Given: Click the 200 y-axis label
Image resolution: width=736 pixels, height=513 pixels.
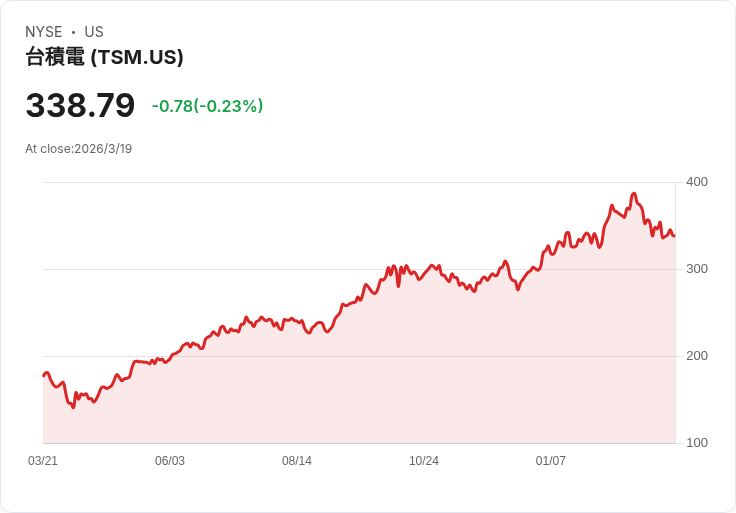Looking at the screenshot, I should tap(697, 356).
